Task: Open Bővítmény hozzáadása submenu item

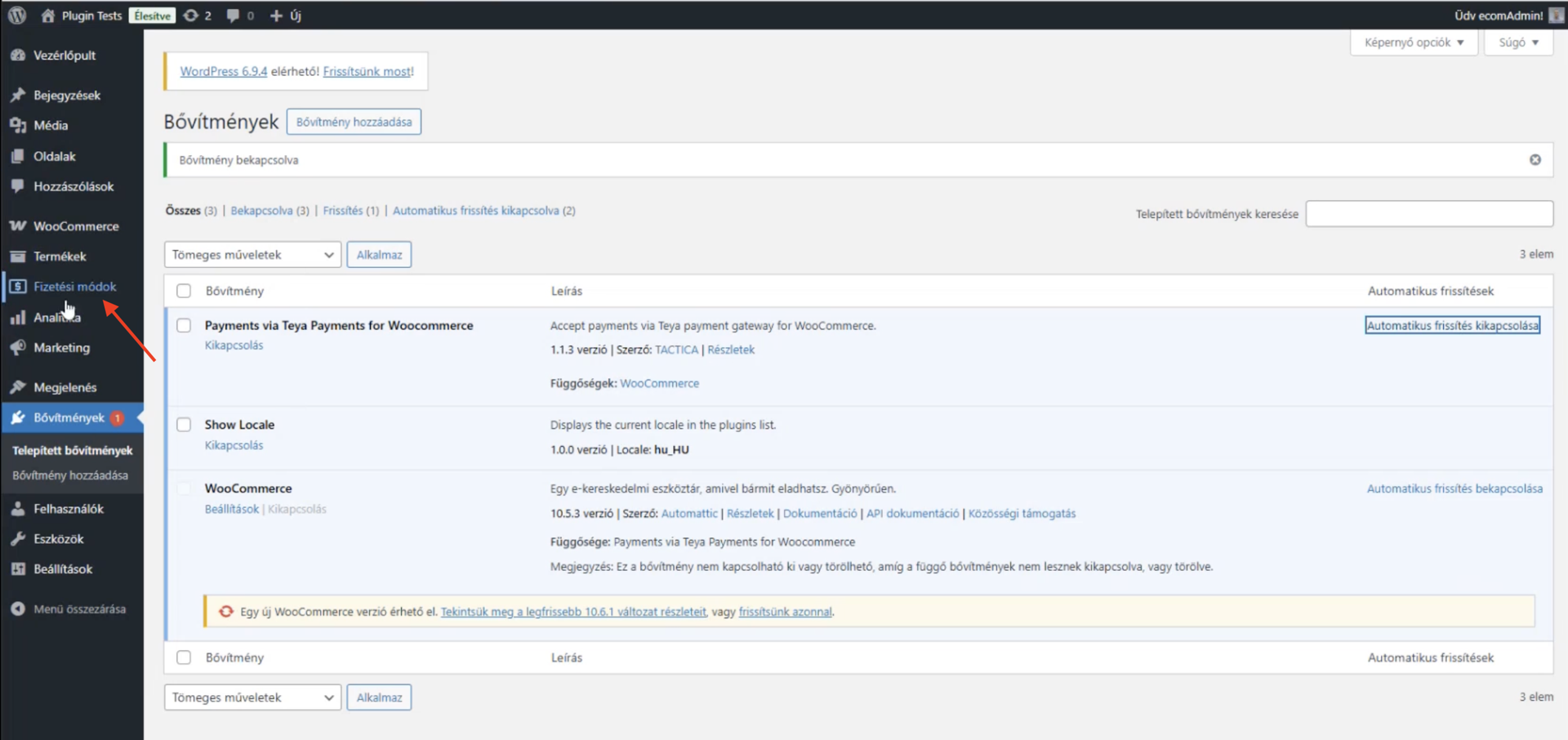Action: (x=70, y=475)
